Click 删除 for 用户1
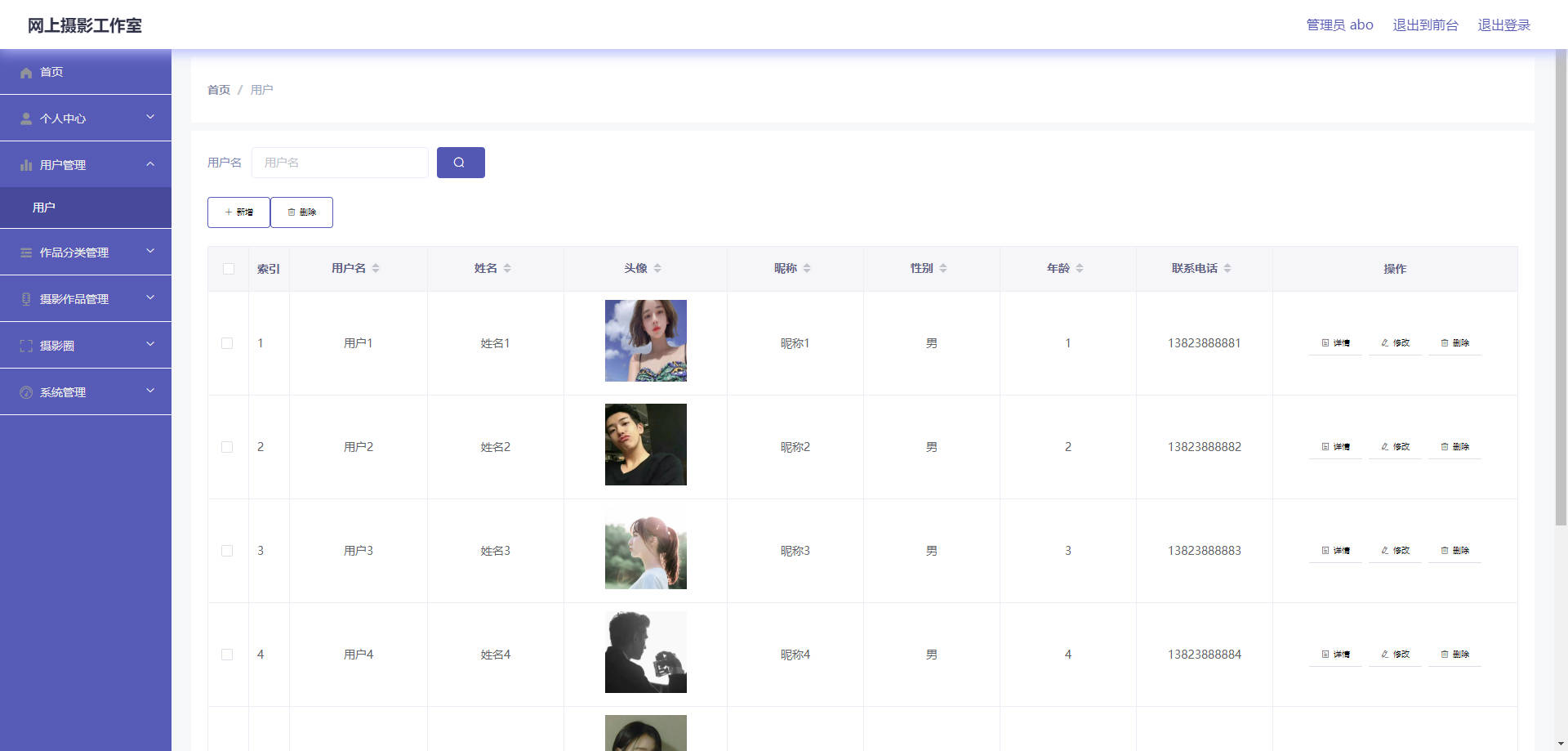The height and width of the screenshot is (751, 1568). [1454, 343]
